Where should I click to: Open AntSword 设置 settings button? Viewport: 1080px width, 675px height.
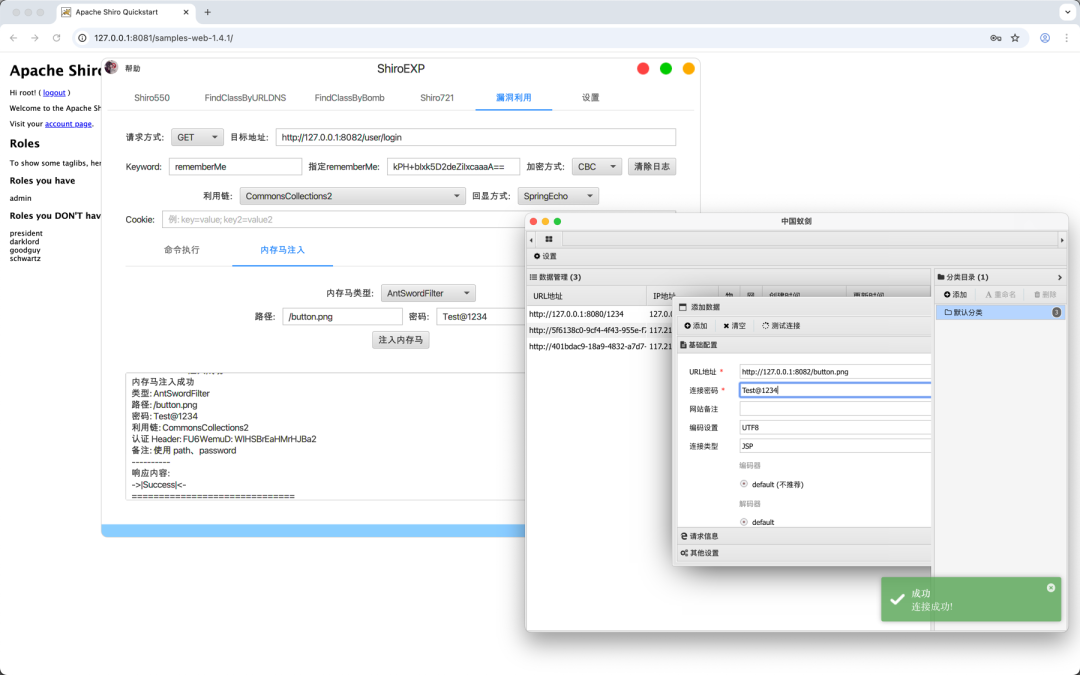(x=545, y=256)
